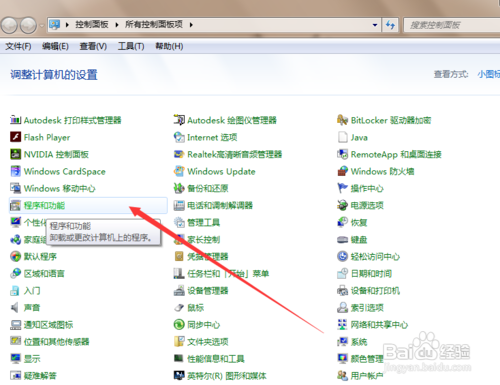Open Windows 移动中心 icon
500x385 pixels.
[15, 188]
